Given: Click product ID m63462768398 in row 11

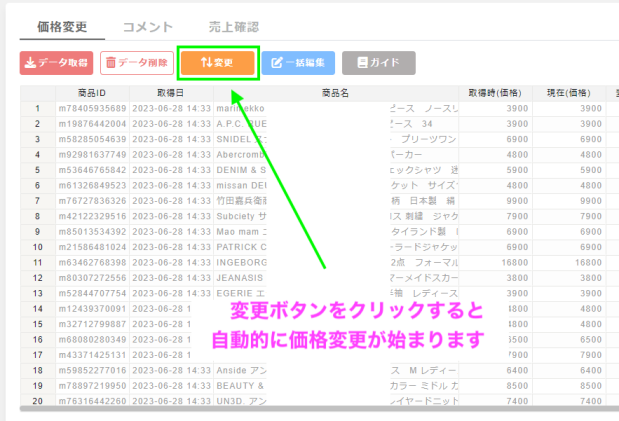Looking at the screenshot, I should (91, 263).
